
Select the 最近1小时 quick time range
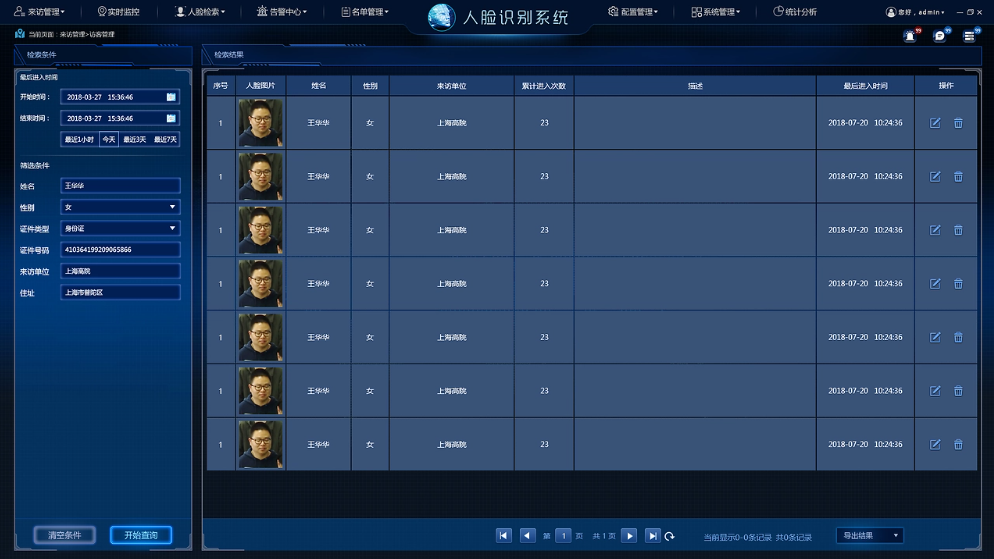[79, 140]
